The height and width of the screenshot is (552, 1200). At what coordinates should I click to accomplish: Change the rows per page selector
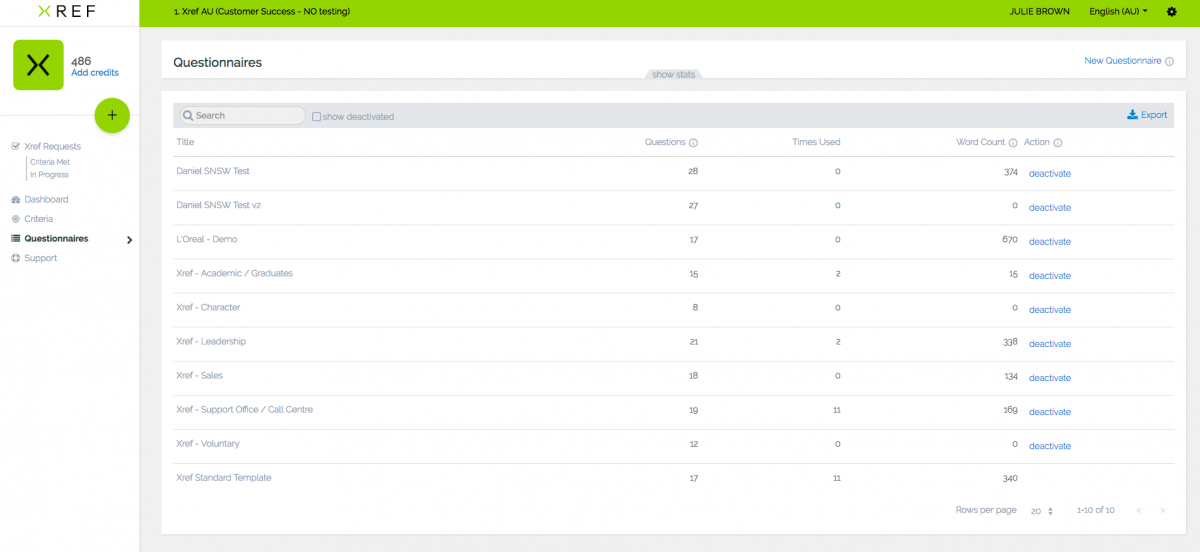pyautogui.click(x=1042, y=511)
